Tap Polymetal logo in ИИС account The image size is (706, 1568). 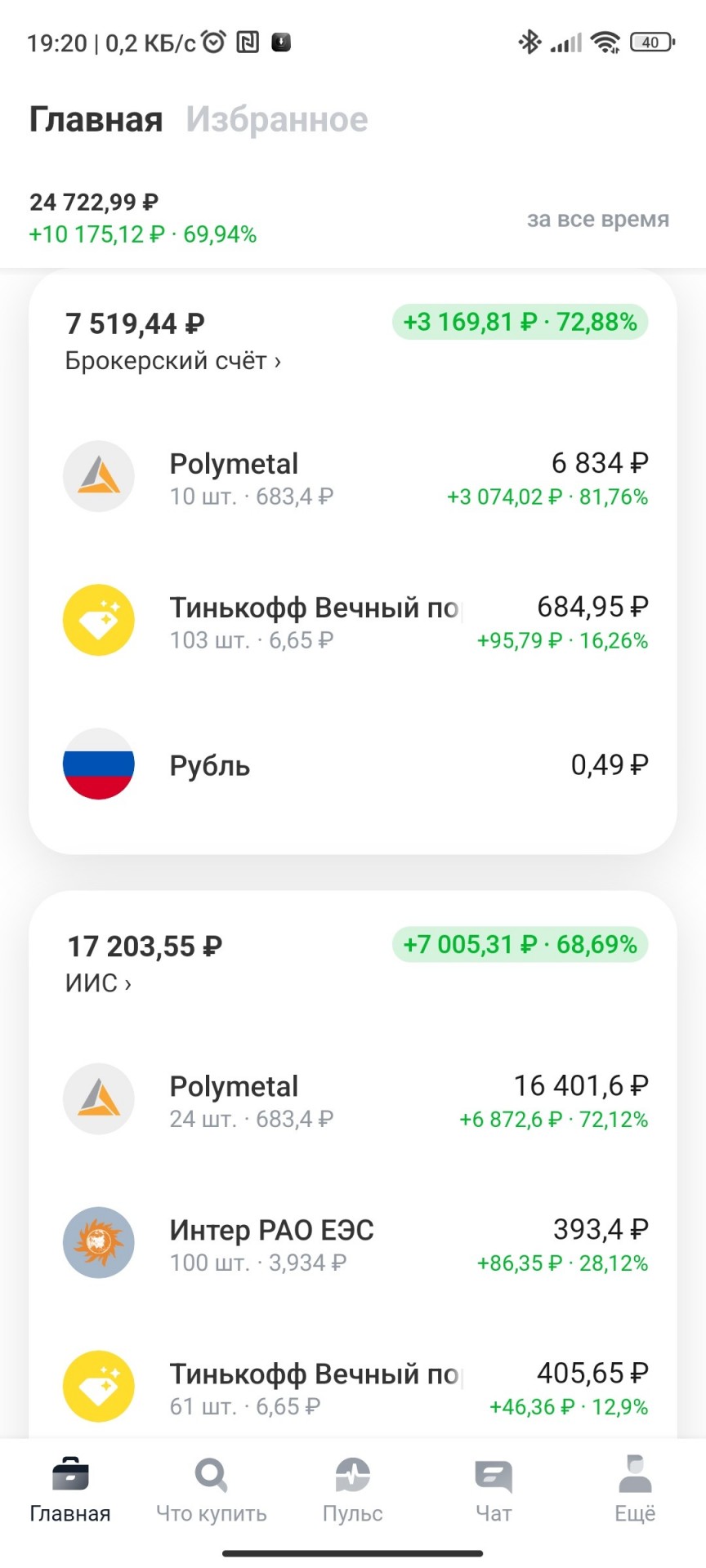pos(99,1099)
